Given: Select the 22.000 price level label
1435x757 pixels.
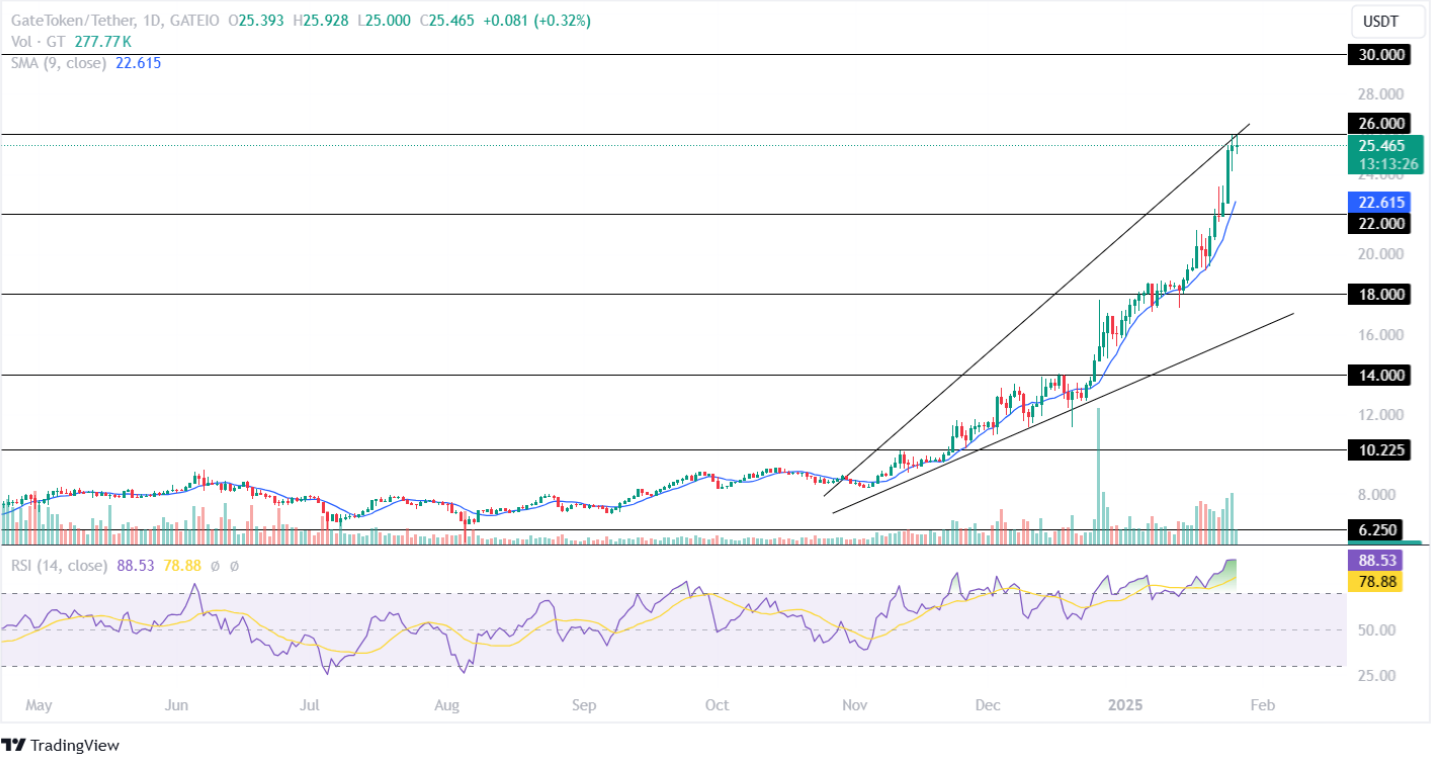Looking at the screenshot, I should [1379, 224].
